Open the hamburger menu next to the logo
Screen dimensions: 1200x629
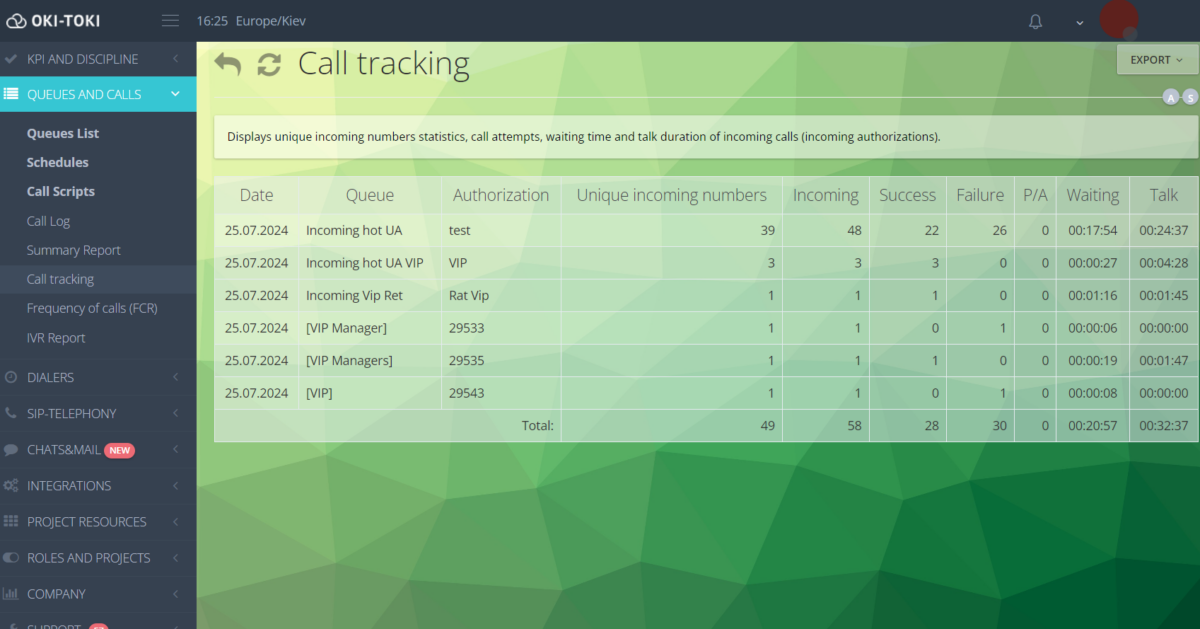(x=169, y=19)
